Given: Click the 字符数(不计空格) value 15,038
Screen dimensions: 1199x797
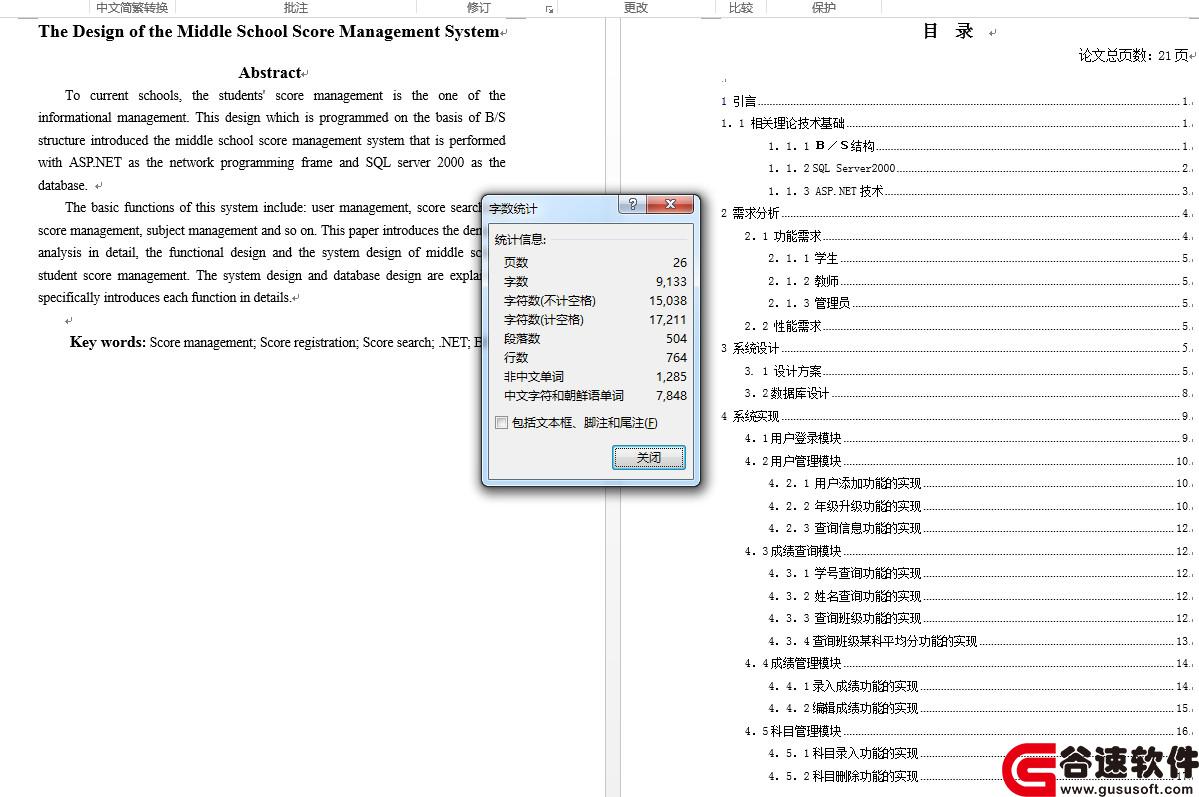Looking at the screenshot, I should point(668,301).
